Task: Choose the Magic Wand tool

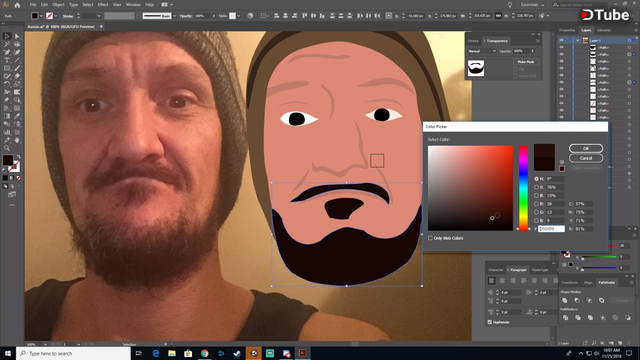Action: (7, 44)
